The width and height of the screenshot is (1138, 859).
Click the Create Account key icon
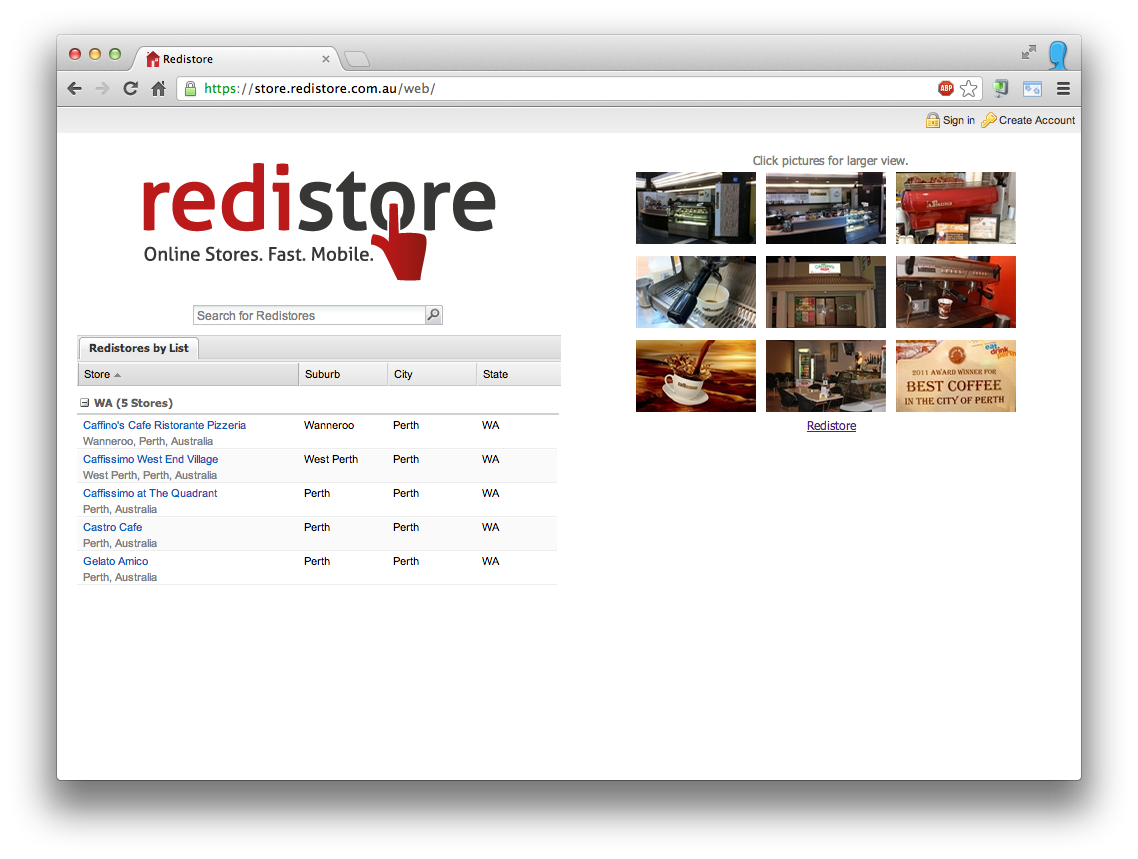[x=988, y=120]
